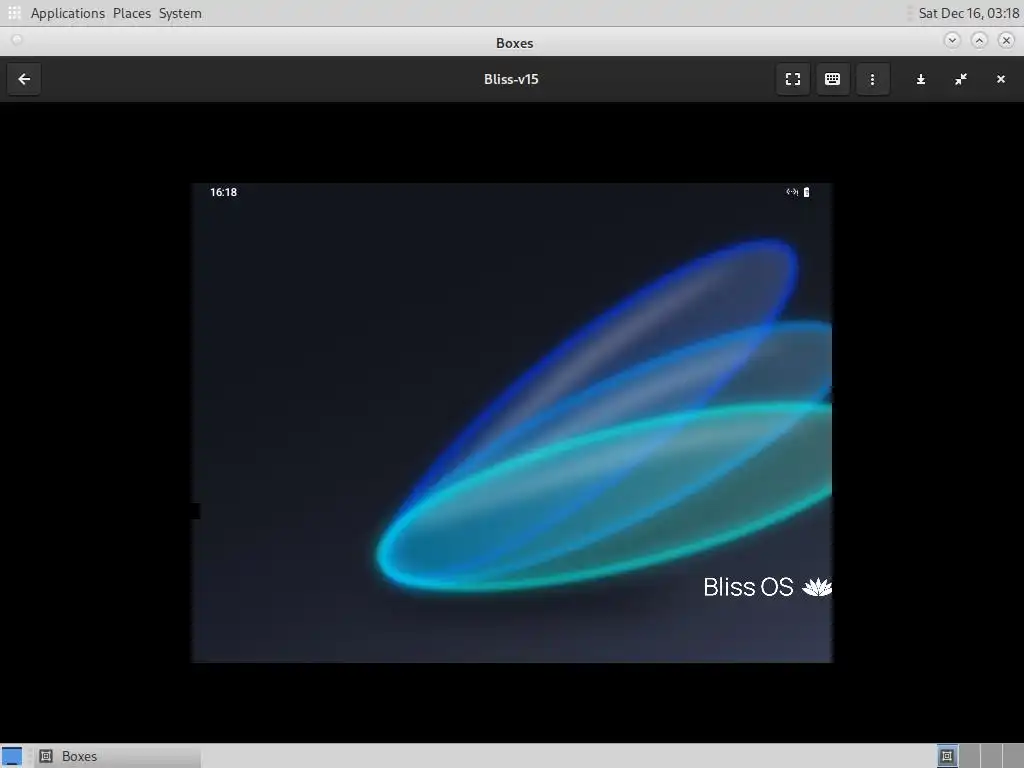Click inside the Bliss OS virtual machine display
The image size is (1024, 768).
coord(512,423)
